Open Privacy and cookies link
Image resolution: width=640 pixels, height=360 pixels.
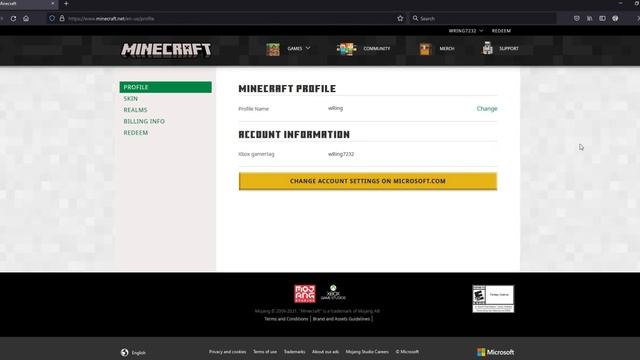click(227, 351)
